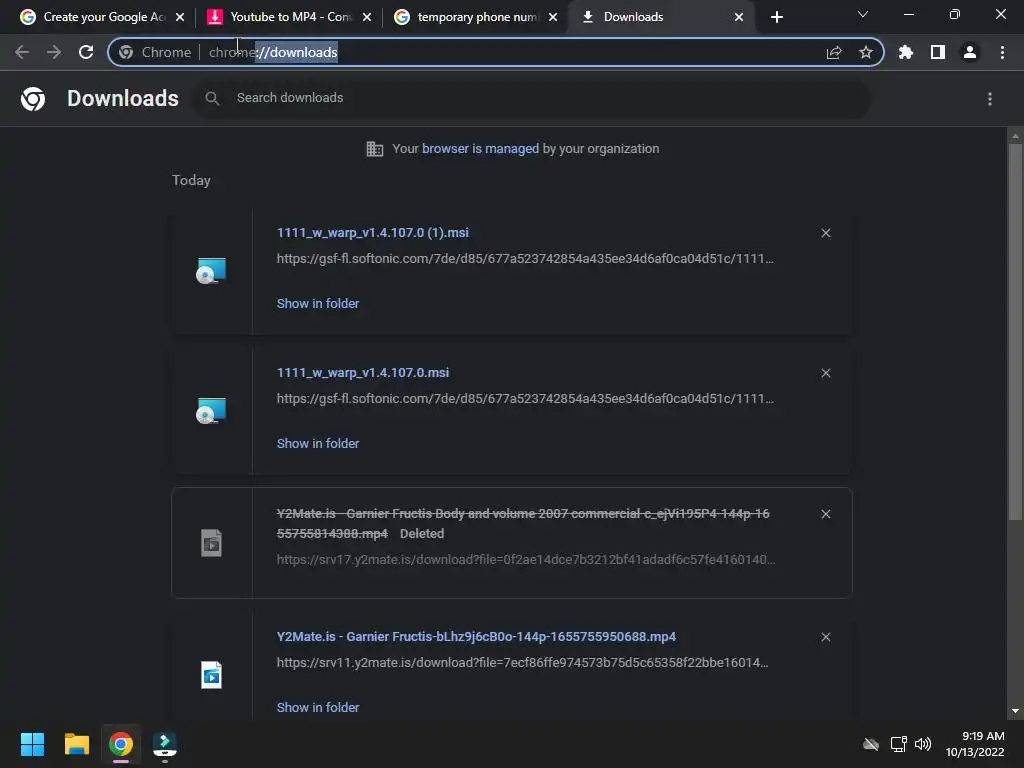Image resolution: width=1024 pixels, height=768 pixels.
Task: Close the Create your Google Account tab
Action: pos(180,17)
